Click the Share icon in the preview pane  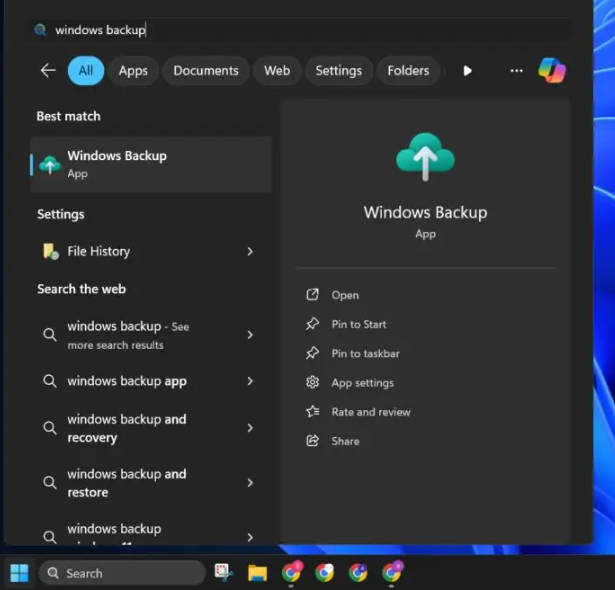313,441
